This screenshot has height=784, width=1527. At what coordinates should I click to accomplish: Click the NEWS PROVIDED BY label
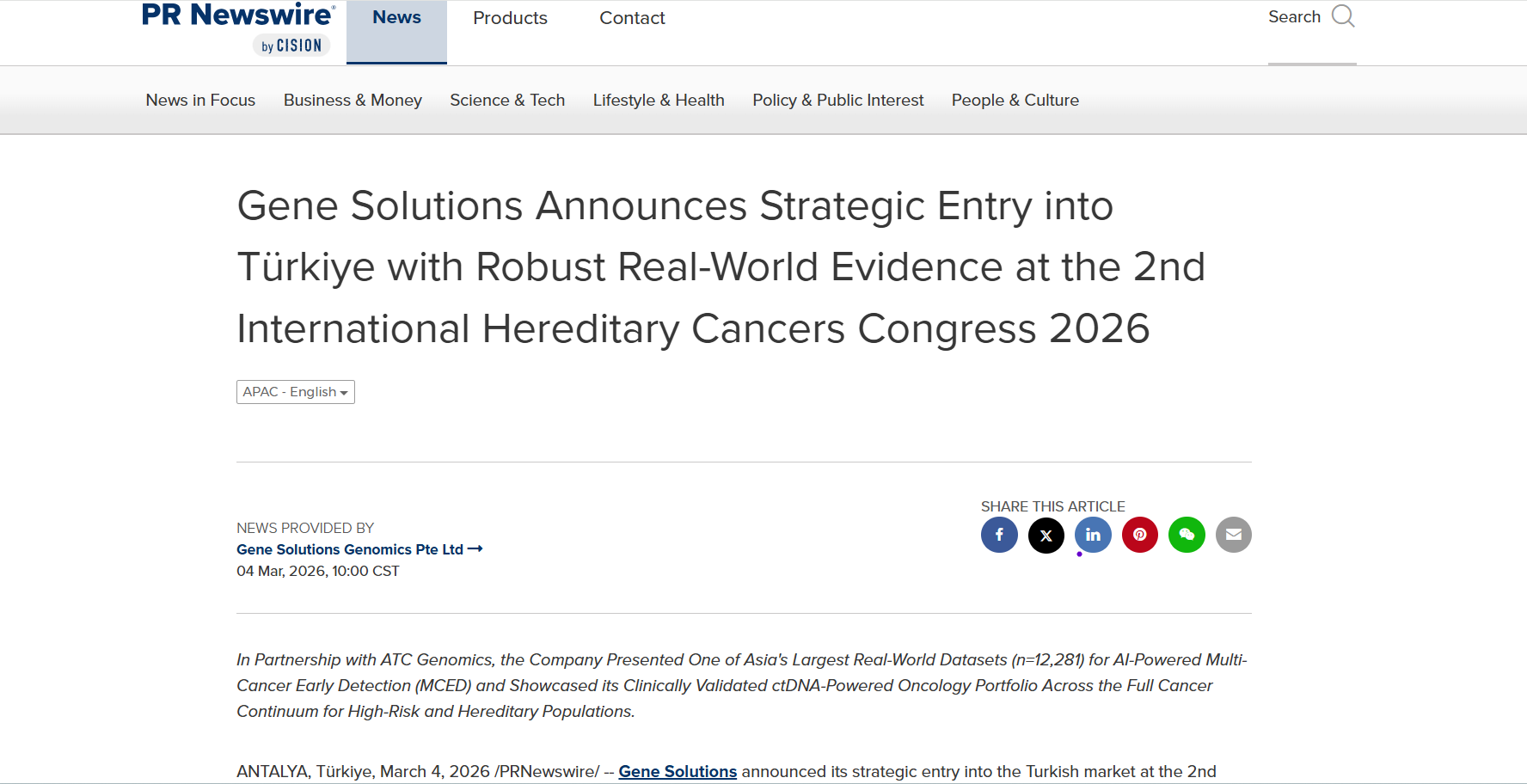point(305,528)
